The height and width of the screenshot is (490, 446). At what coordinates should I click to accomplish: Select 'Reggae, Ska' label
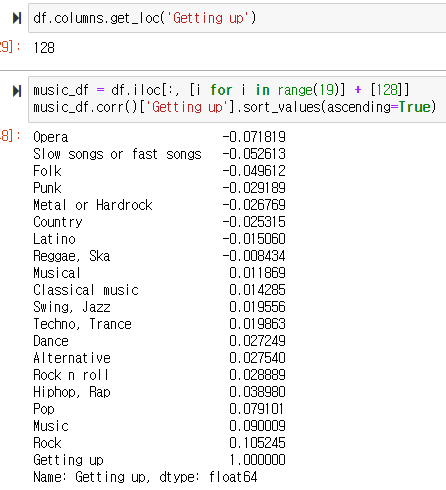pos(72,256)
